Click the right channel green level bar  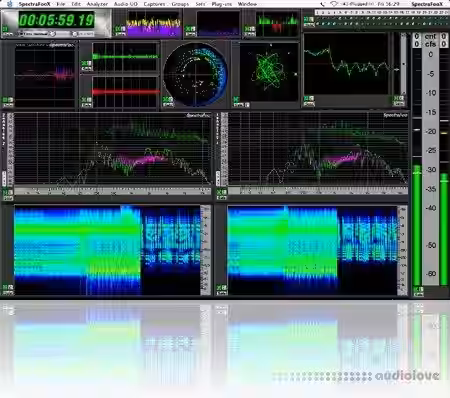444,229
